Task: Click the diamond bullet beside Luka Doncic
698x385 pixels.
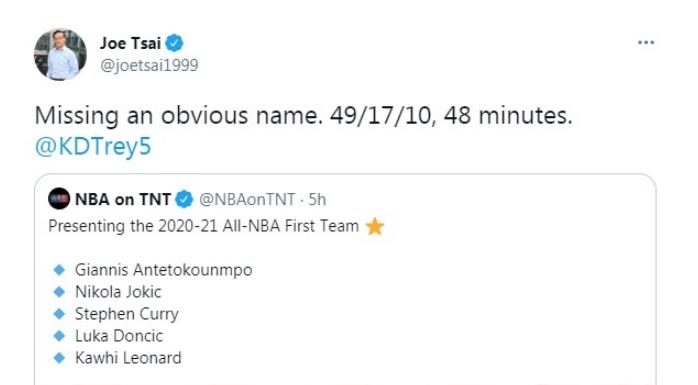Action: pyautogui.click(x=59, y=336)
